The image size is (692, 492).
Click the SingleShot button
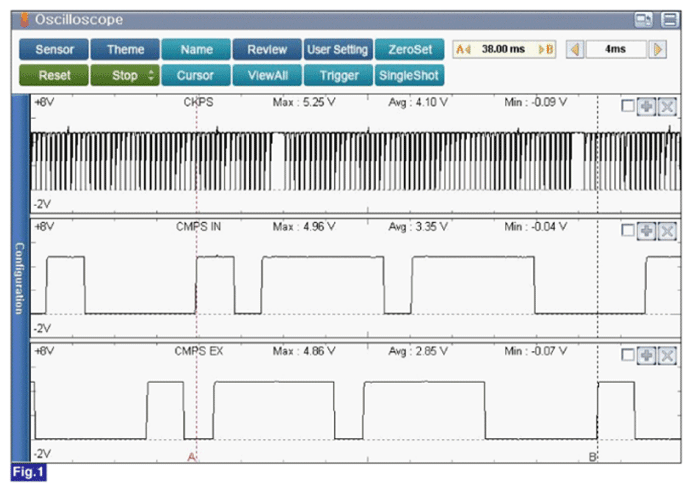click(x=410, y=75)
